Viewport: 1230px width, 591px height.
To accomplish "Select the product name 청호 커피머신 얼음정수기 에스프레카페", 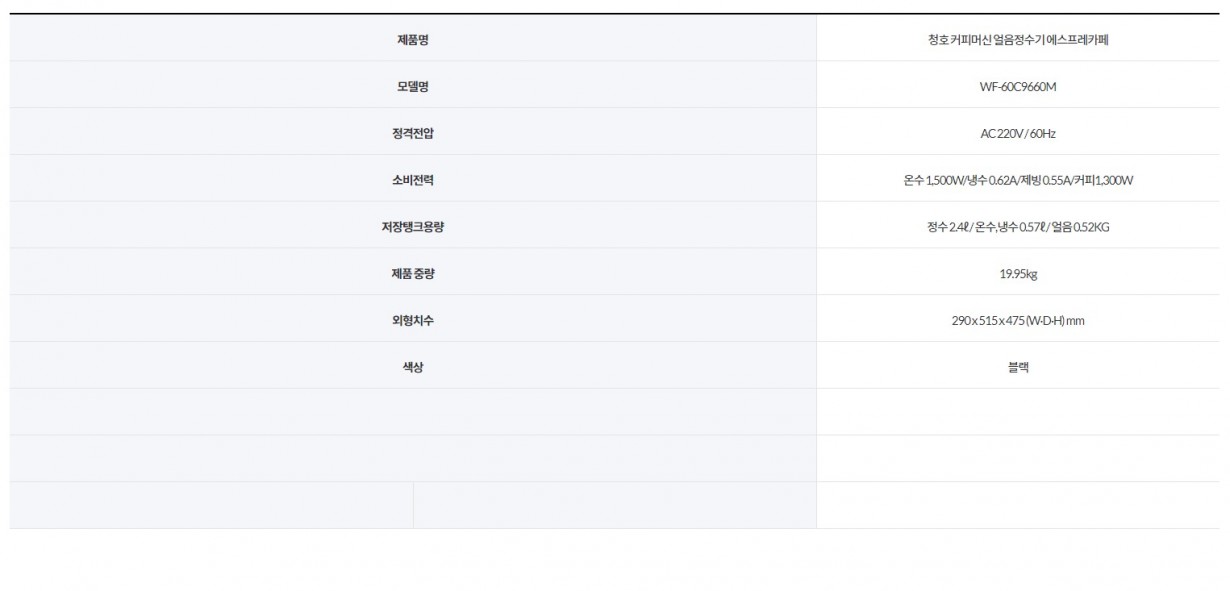I will (x=1018, y=40).
